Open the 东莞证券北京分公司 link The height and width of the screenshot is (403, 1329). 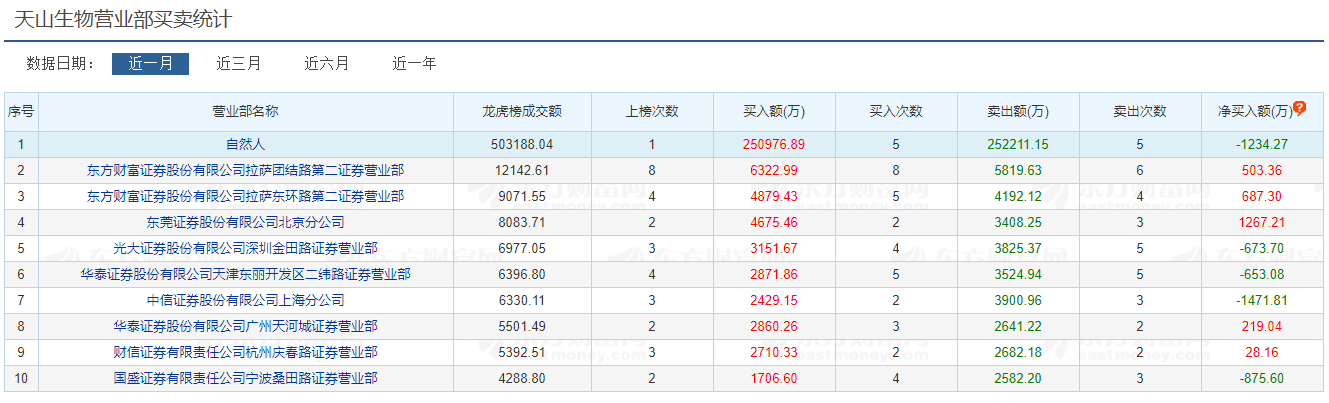point(245,222)
